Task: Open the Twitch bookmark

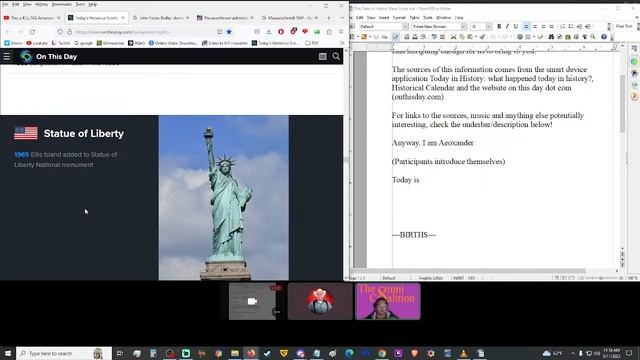Action: point(61,43)
